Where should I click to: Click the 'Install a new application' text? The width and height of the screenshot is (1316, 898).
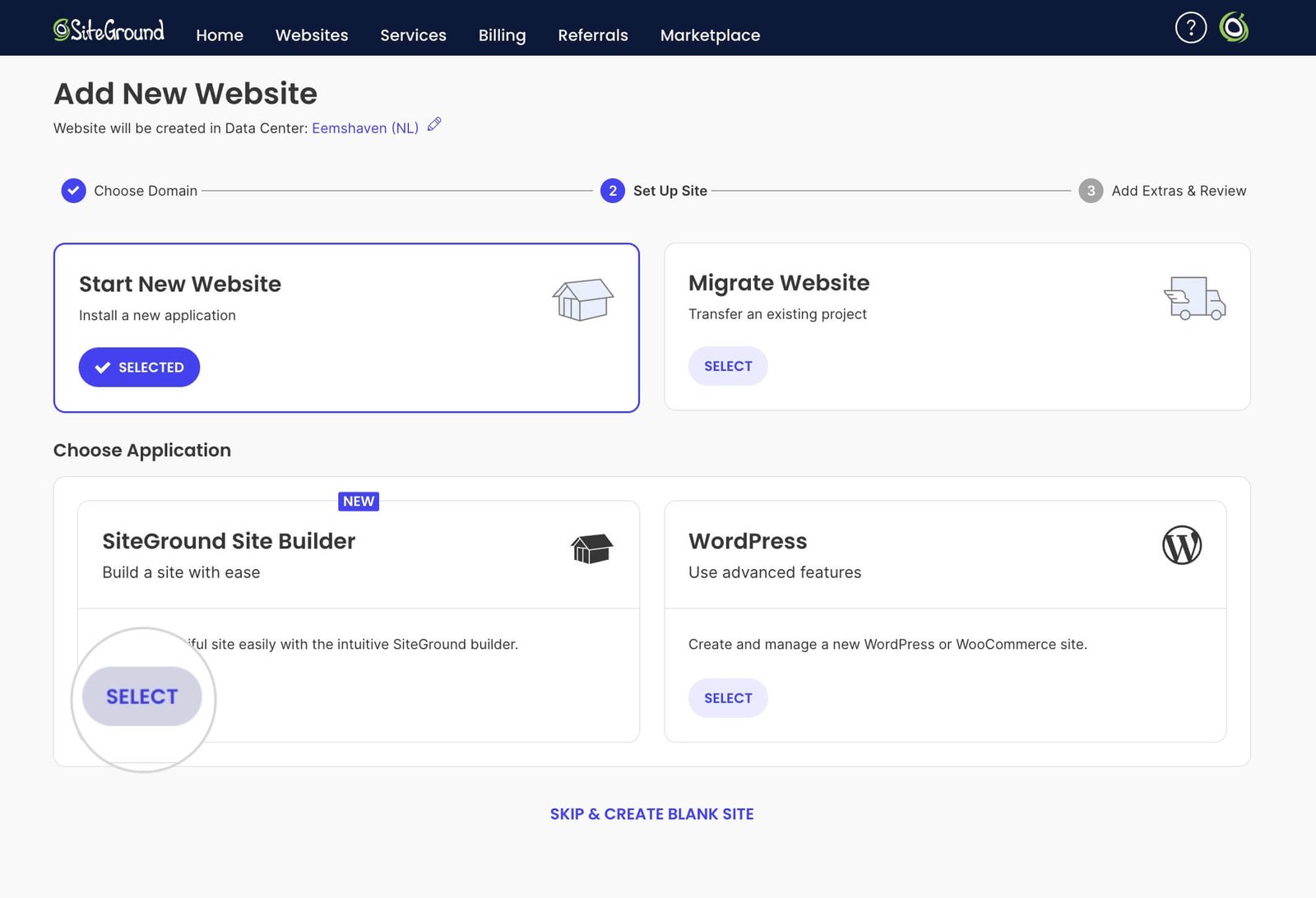point(157,316)
